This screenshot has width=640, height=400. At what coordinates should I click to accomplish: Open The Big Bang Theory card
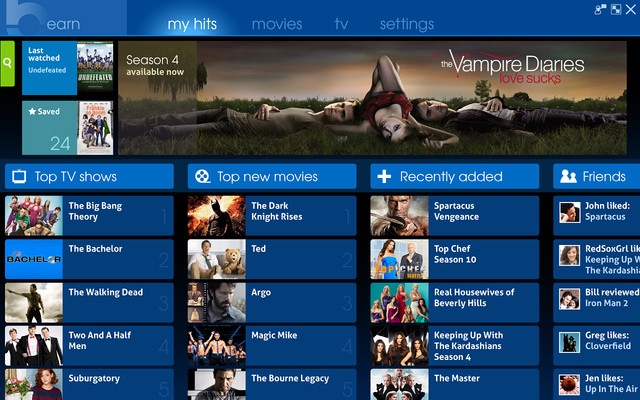point(89,216)
